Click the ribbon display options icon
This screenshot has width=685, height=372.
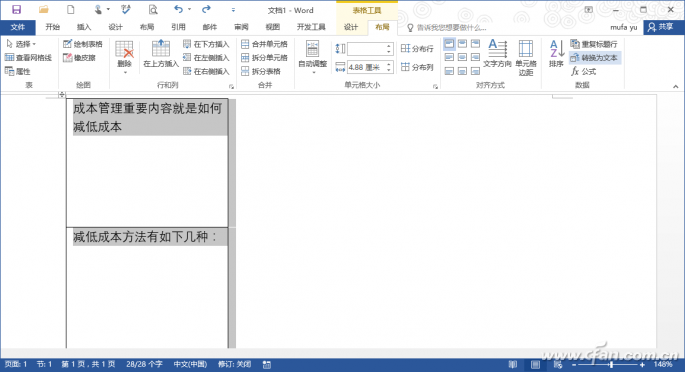point(589,9)
